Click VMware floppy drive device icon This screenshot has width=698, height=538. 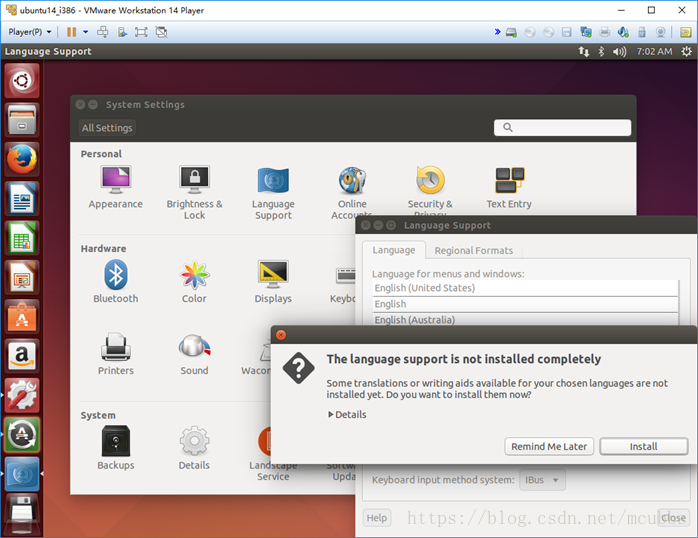(x=567, y=32)
